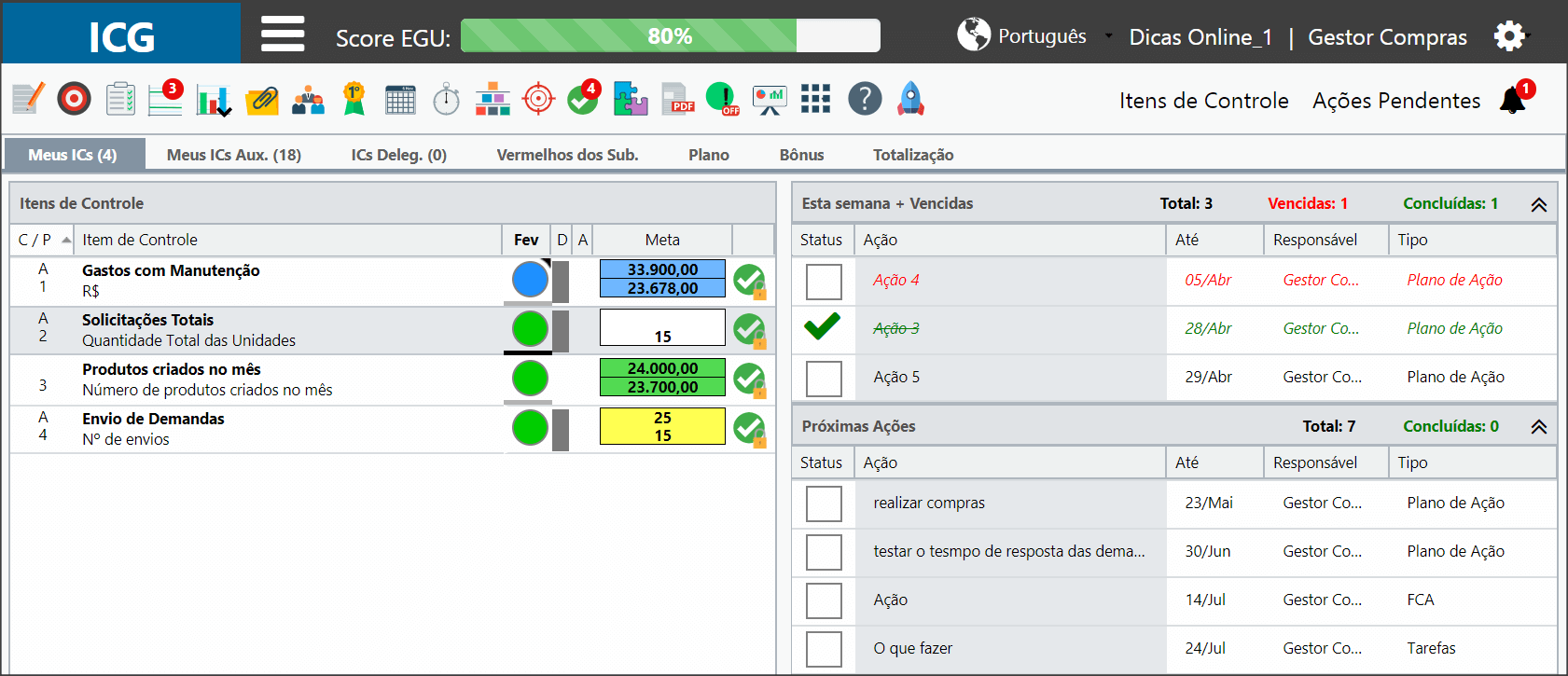The width and height of the screenshot is (1568, 676).
Task: Switch to the Totalização tab
Action: 913,155
